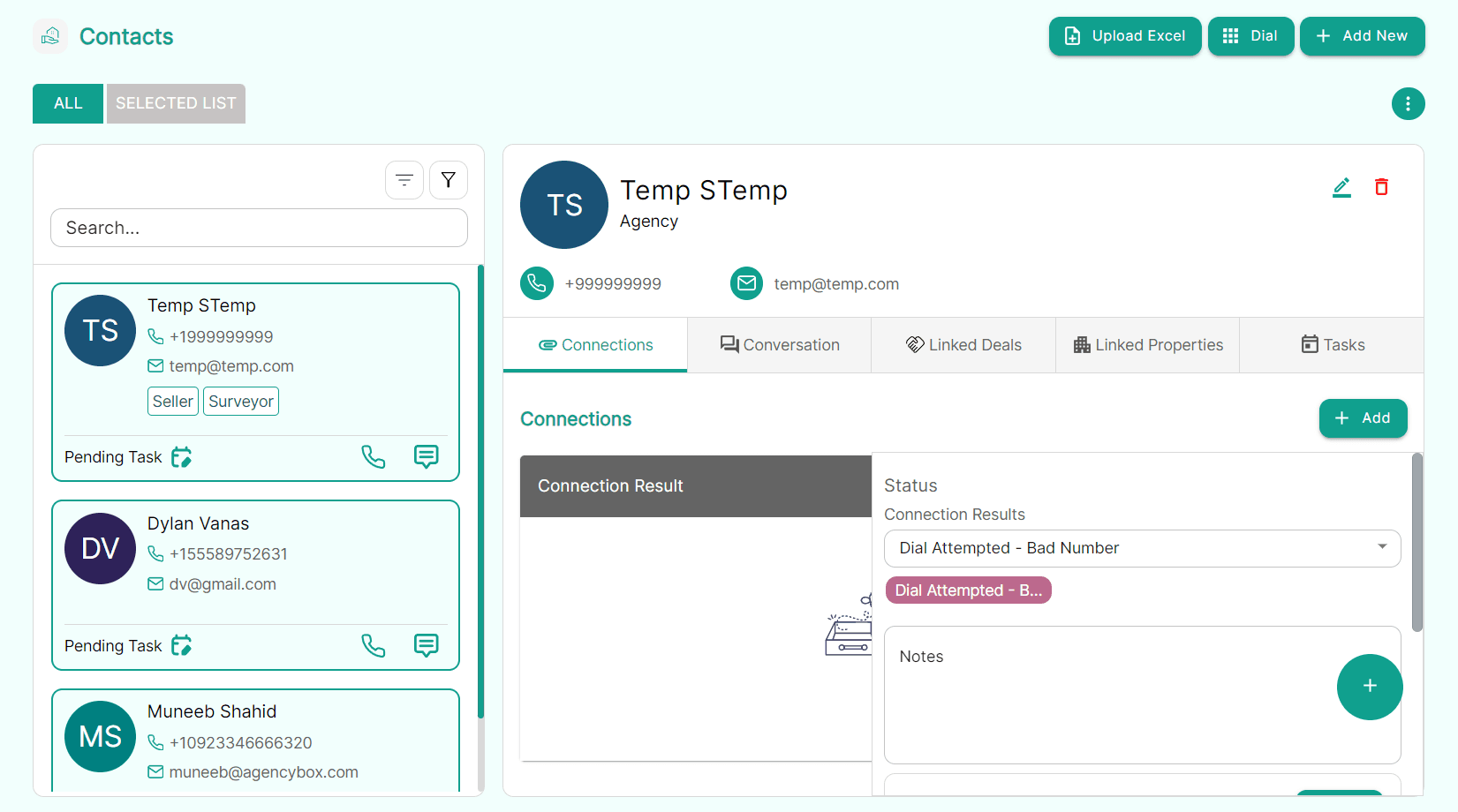Edit Temp STemp contact with the pencil icon
The image size is (1458, 812).
coord(1341,187)
